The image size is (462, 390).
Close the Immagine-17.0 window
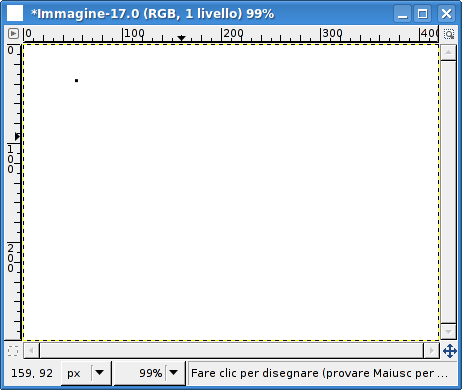[446, 14]
